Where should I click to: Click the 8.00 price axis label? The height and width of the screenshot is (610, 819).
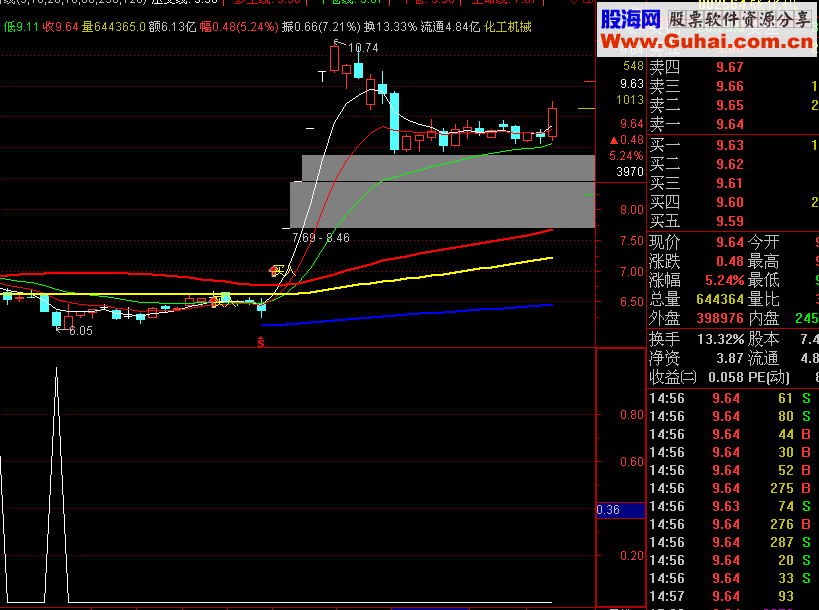pos(631,210)
